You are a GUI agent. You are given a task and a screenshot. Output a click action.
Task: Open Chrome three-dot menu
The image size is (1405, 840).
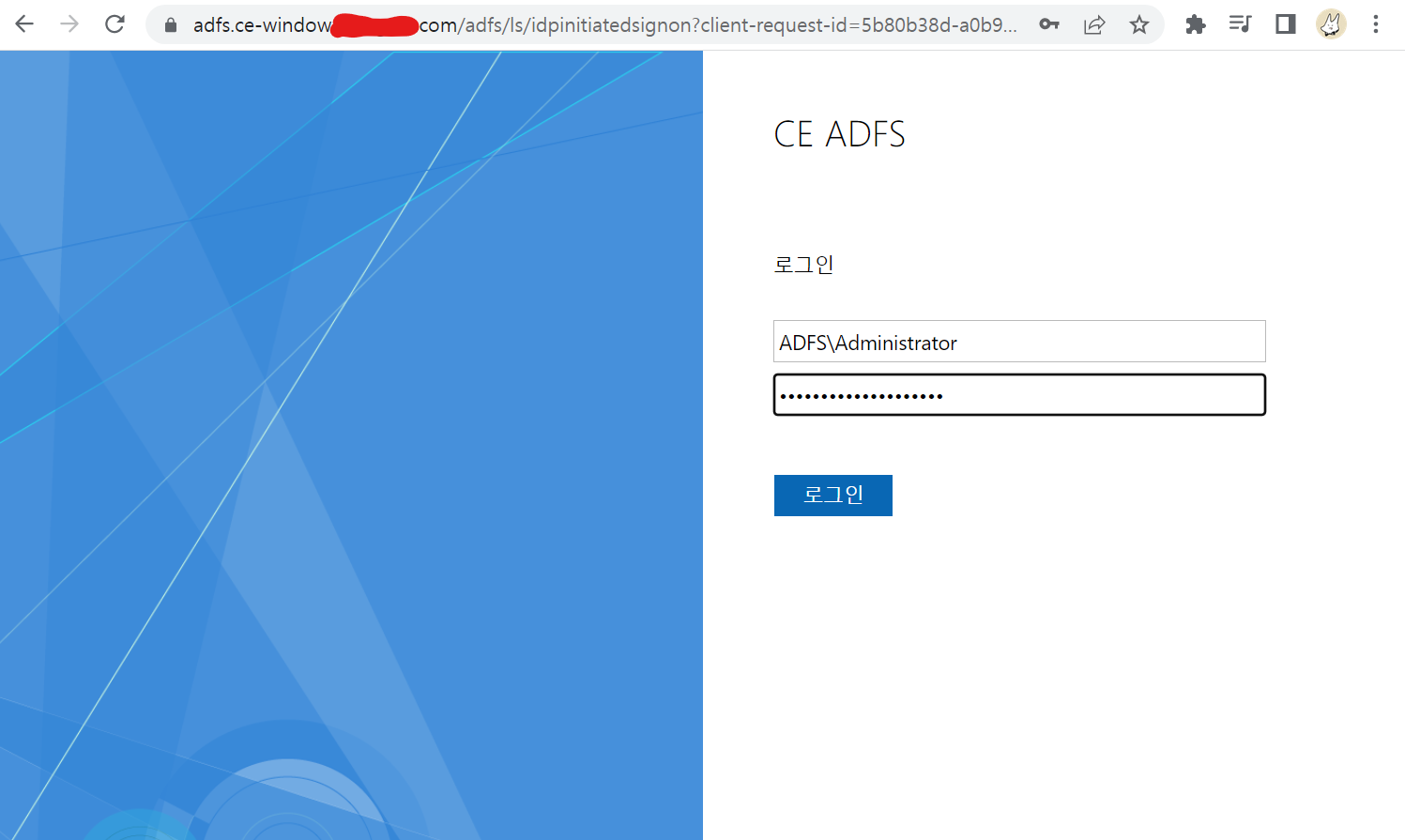point(1376,24)
